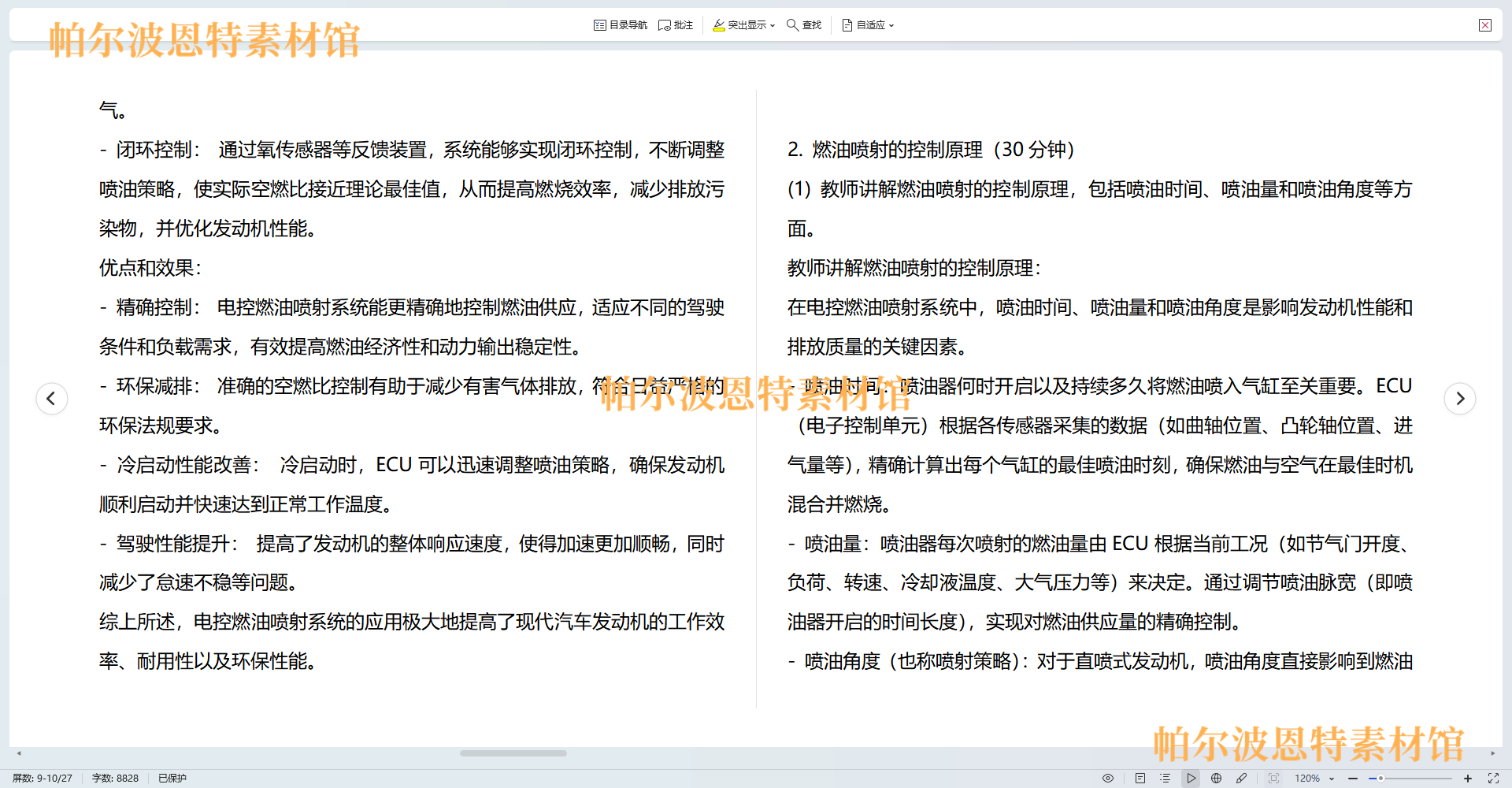This screenshot has height=788, width=1512.
Task: Zoom in with the plus button
Action: click(x=1468, y=778)
